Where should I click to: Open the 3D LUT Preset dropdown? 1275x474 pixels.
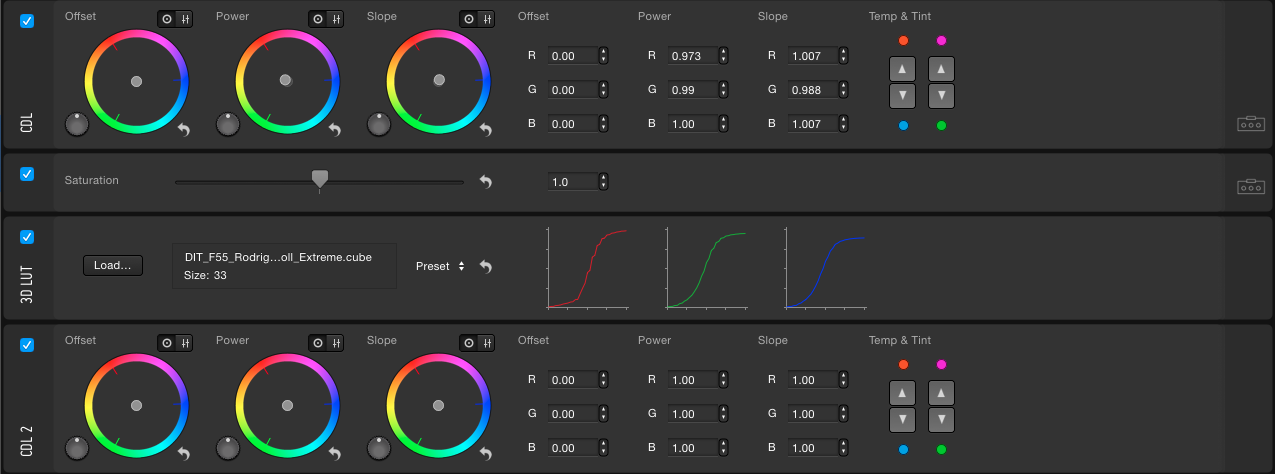click(441, 266)
